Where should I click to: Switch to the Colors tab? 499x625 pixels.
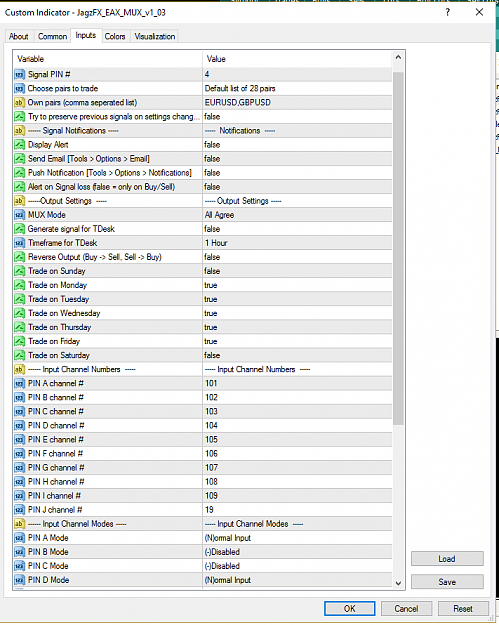[115, 36]
